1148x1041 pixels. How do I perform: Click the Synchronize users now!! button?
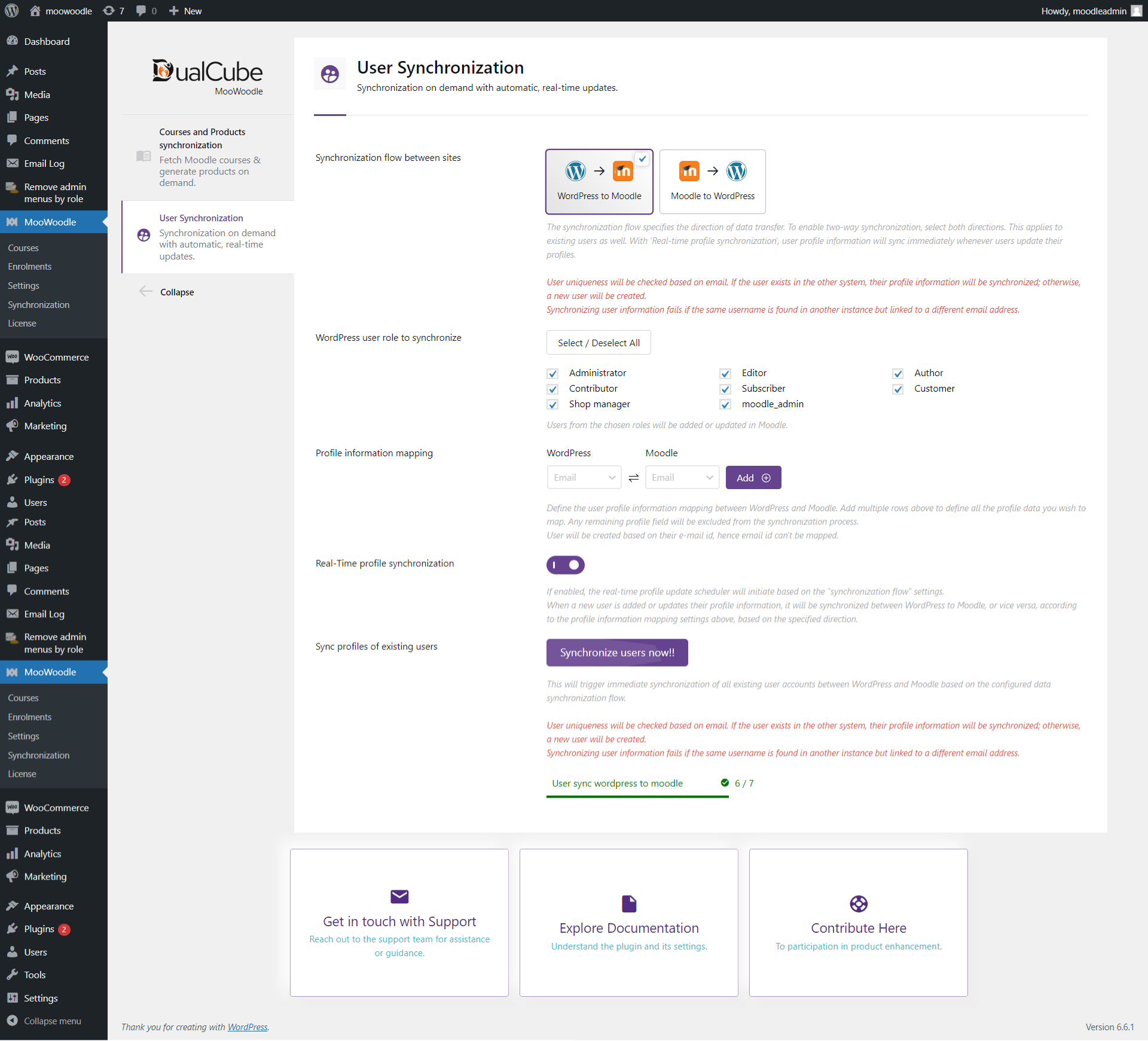pos(617,652)
